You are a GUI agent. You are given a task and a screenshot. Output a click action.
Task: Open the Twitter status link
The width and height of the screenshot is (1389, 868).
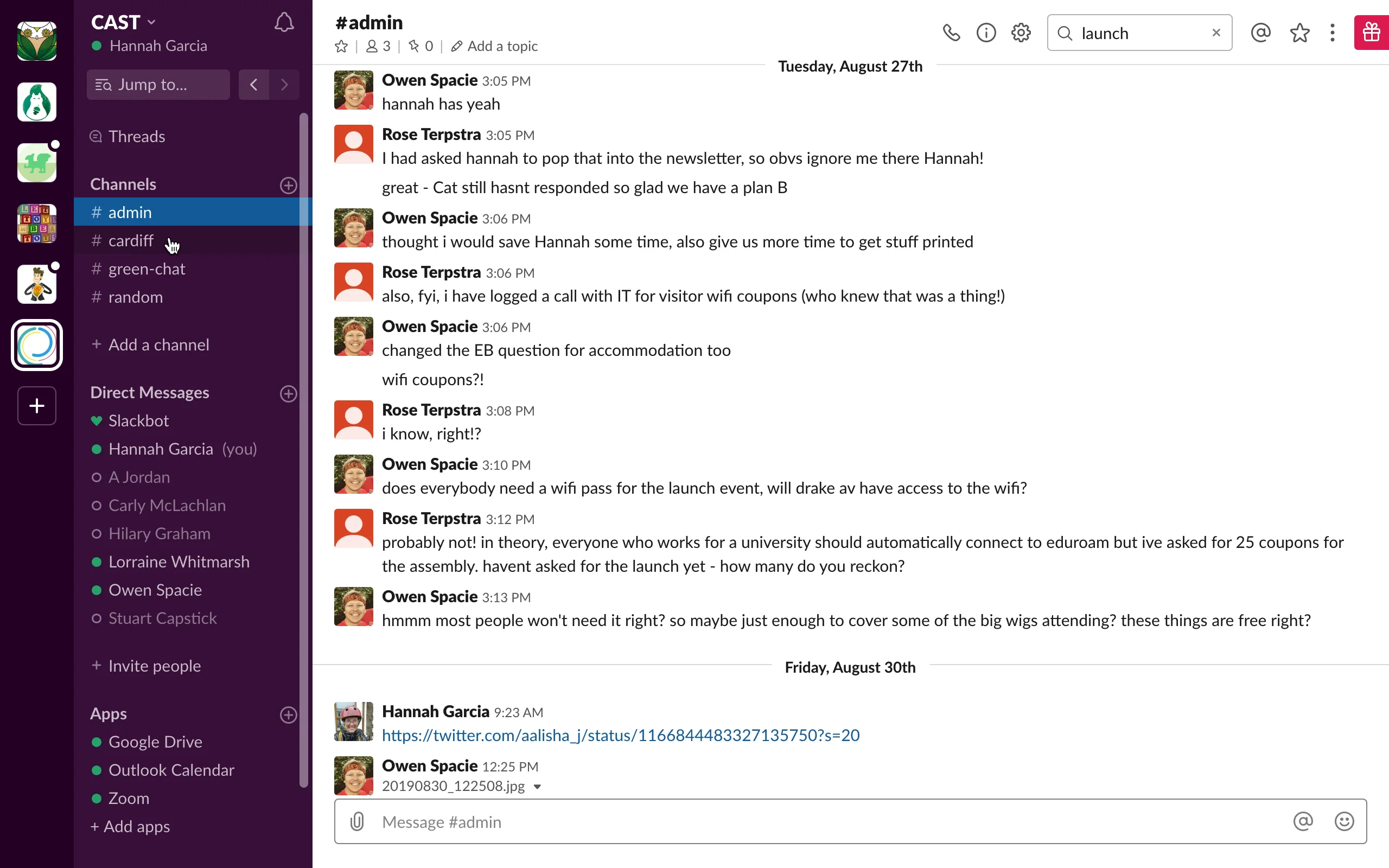point(621,735)
